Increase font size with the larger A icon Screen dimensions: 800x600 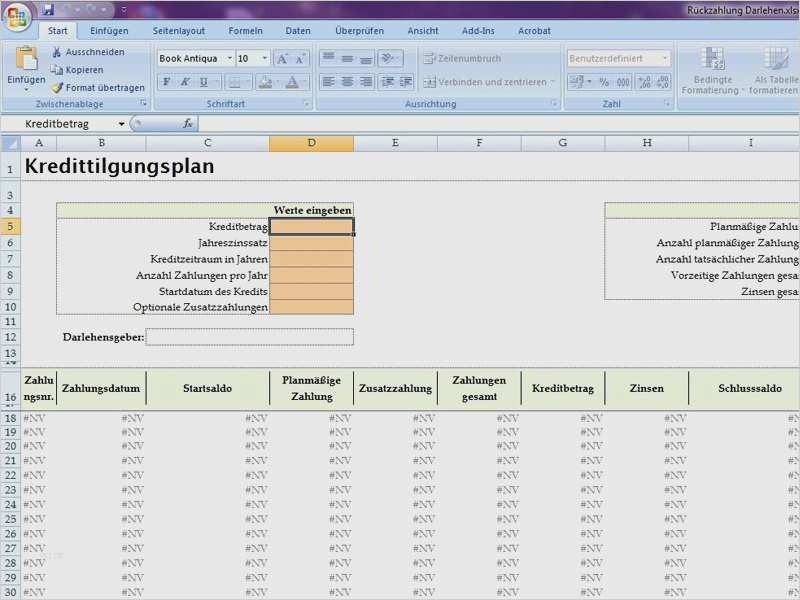tap(283, 58)
